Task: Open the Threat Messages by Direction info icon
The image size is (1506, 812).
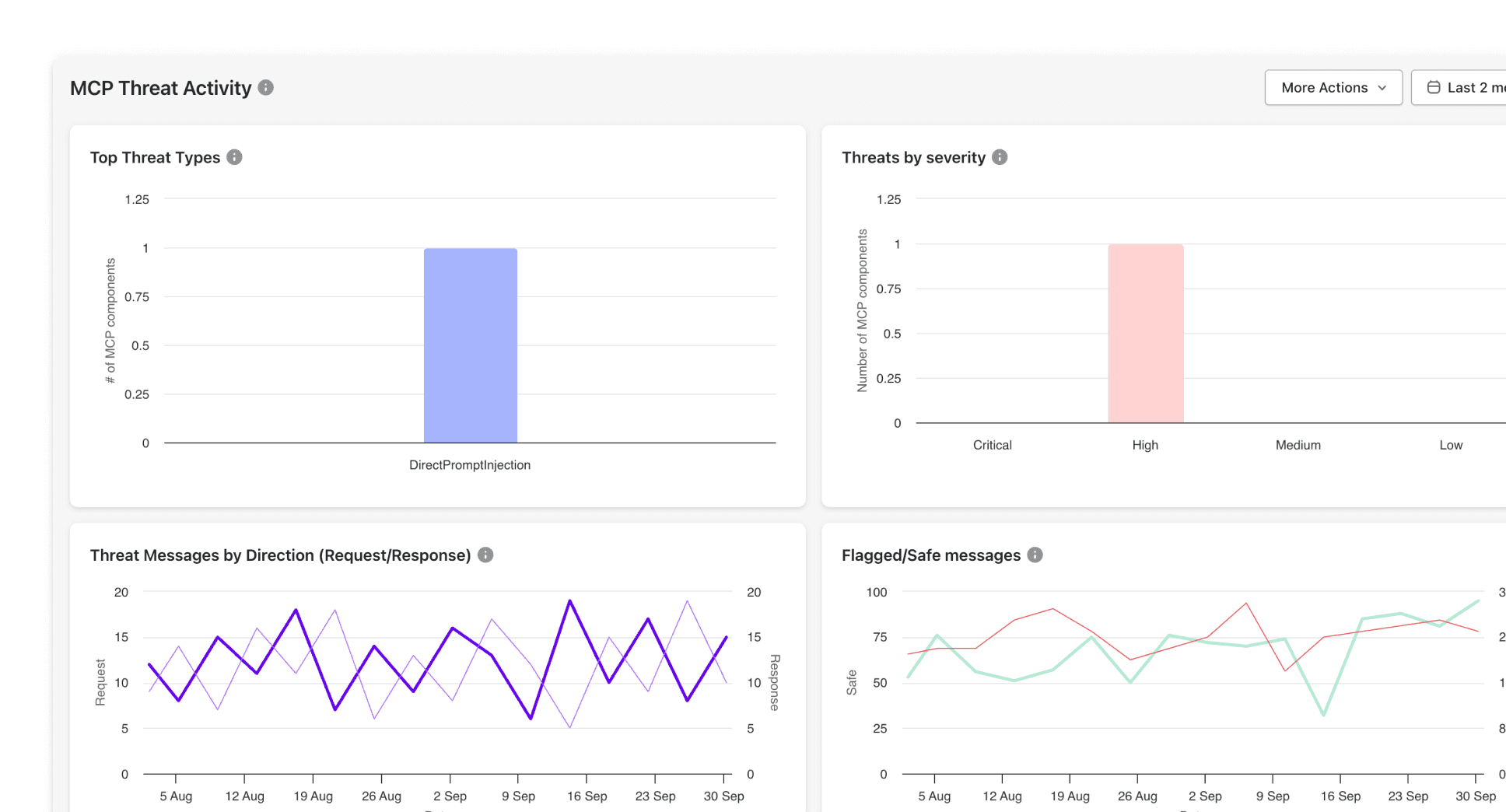Action: point(485,555)
